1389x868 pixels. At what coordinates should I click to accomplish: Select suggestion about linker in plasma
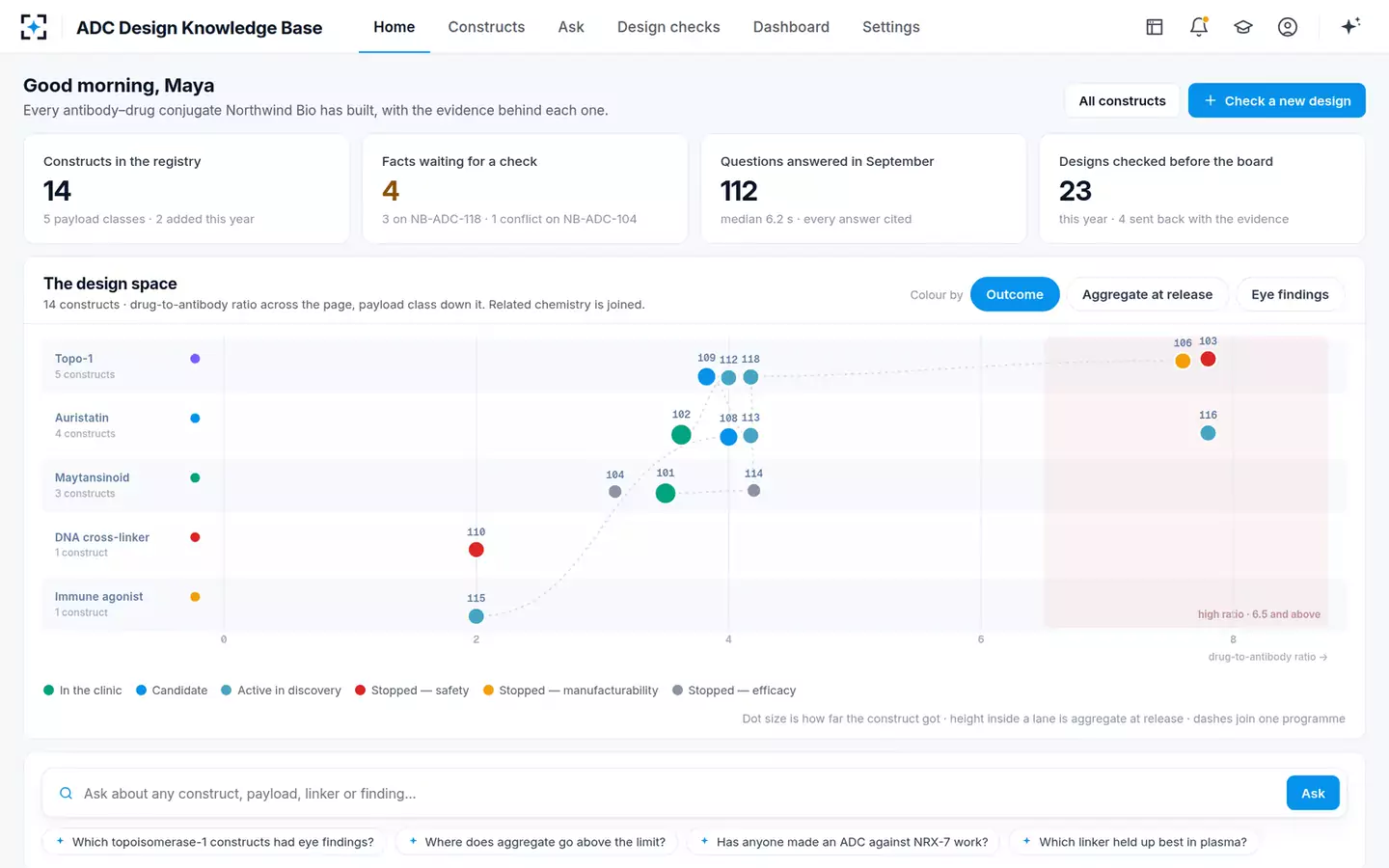1134,842
